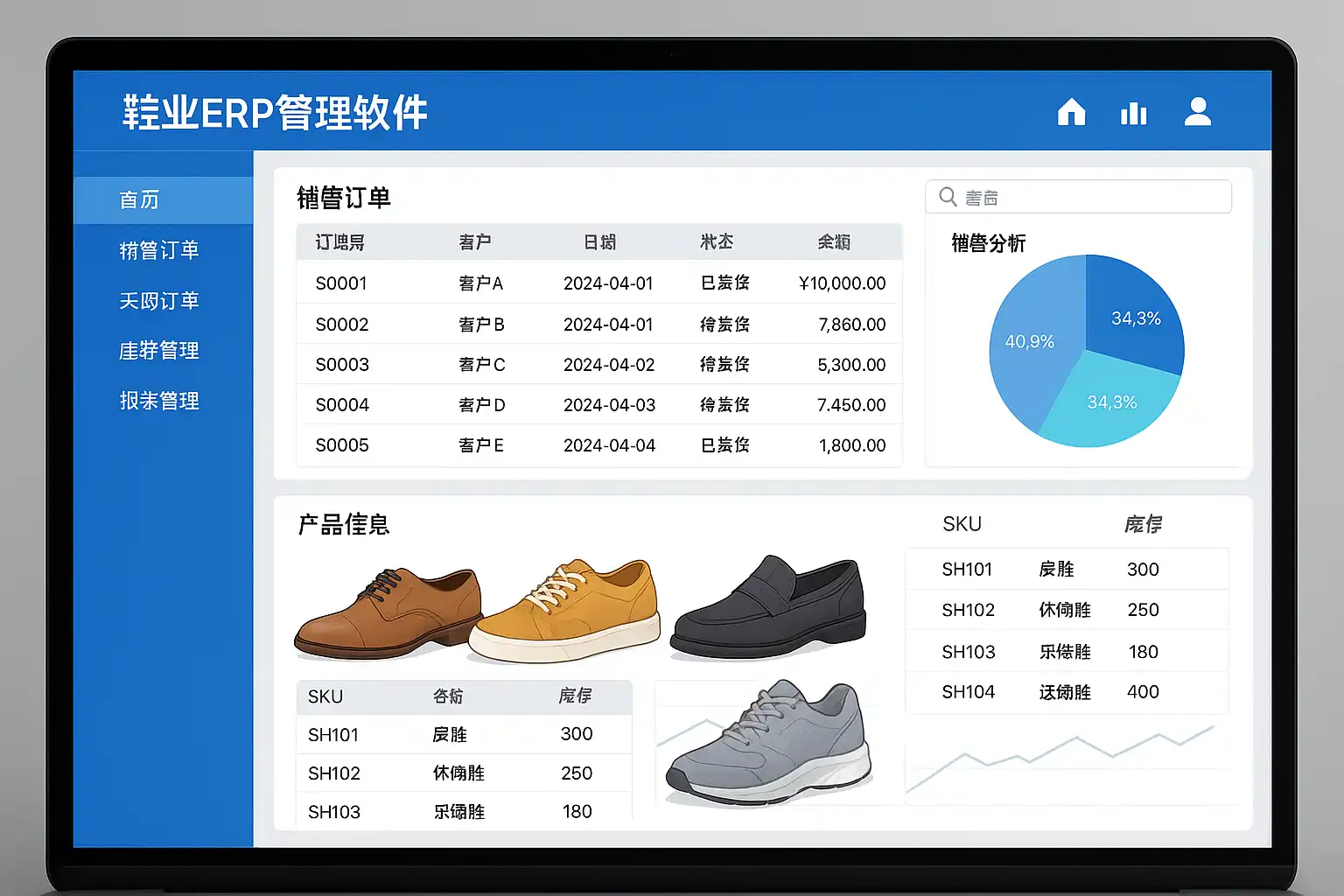
Task: Click the ERP software title in the header
Action: 275,113
